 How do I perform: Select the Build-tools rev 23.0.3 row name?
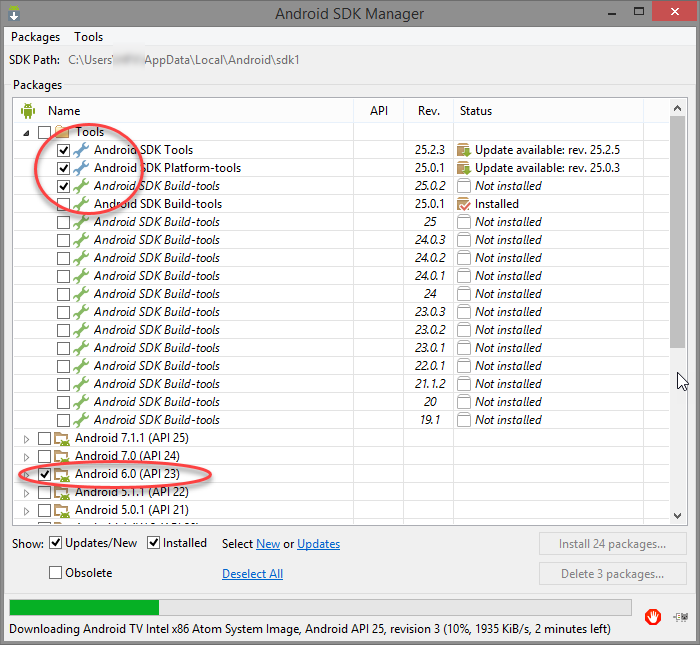coord(157,312)
